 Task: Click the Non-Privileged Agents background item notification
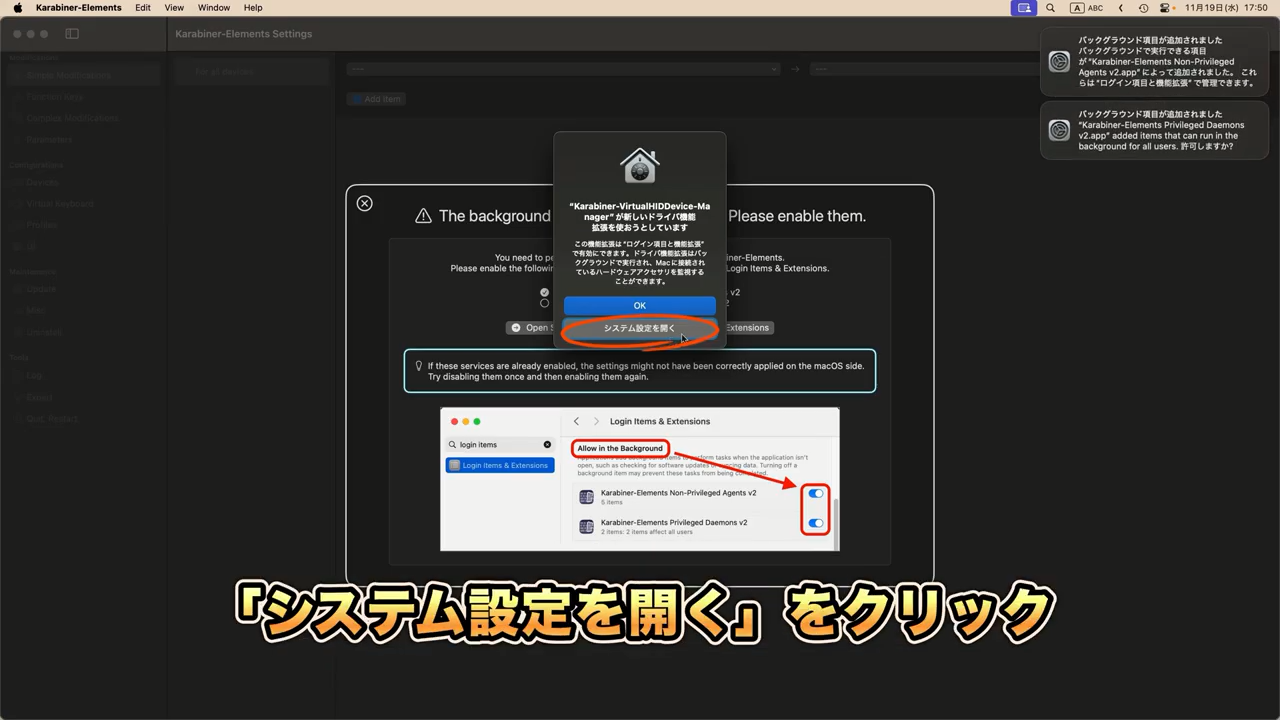tap(1154, 62)
